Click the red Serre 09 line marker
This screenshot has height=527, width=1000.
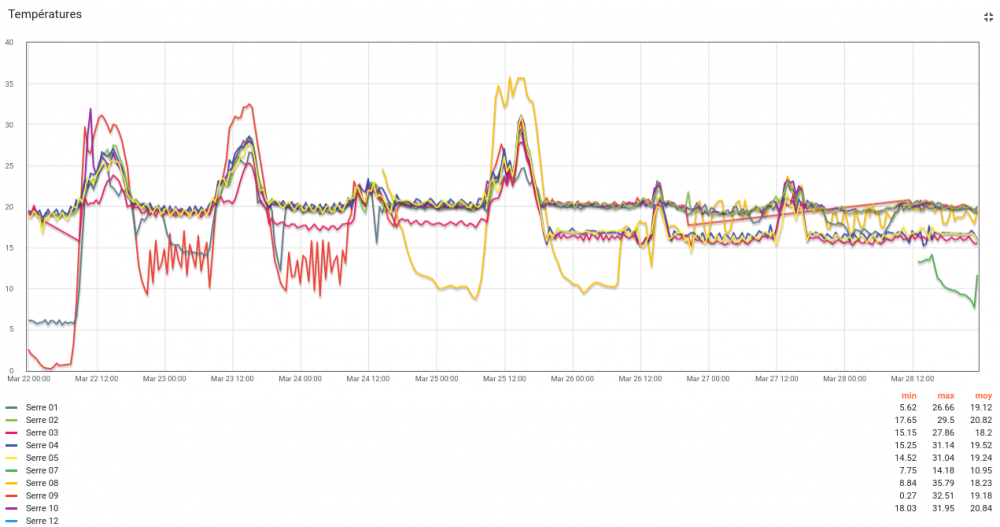(x=12, y=495)
